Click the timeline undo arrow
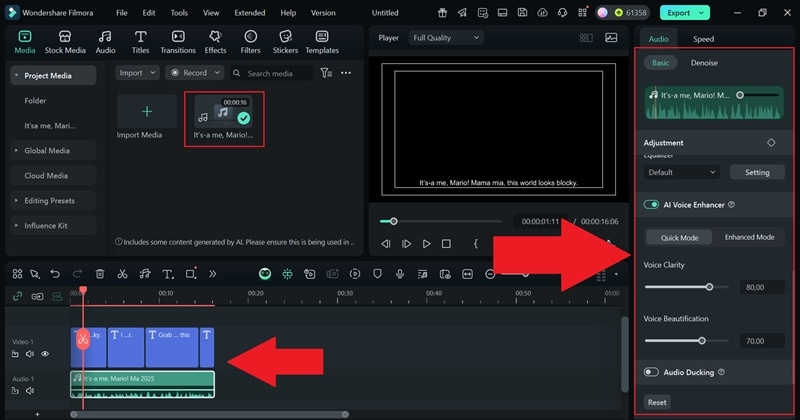This screenshot has height=420, width=800. [55, 274]
